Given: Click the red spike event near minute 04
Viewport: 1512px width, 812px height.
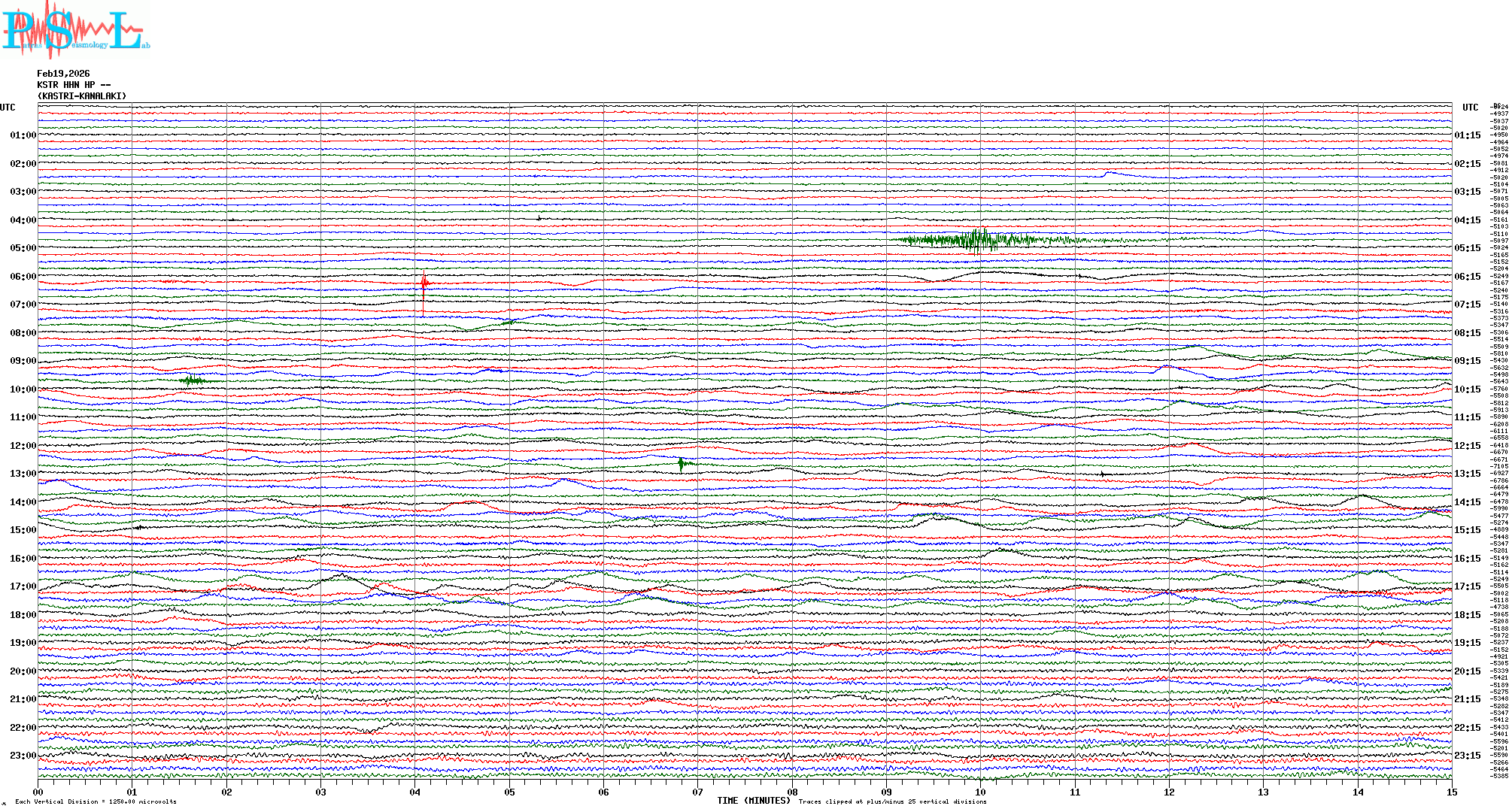Looking at the screenshot, I should pyautogui.click(x=424, y=283).
